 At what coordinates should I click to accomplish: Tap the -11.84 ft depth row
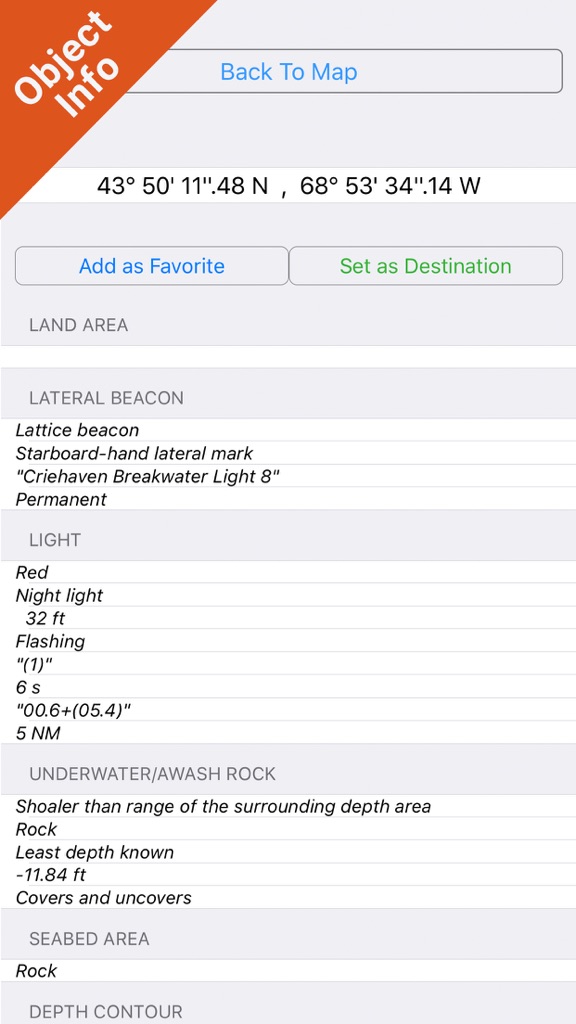(x=288, y=875)
